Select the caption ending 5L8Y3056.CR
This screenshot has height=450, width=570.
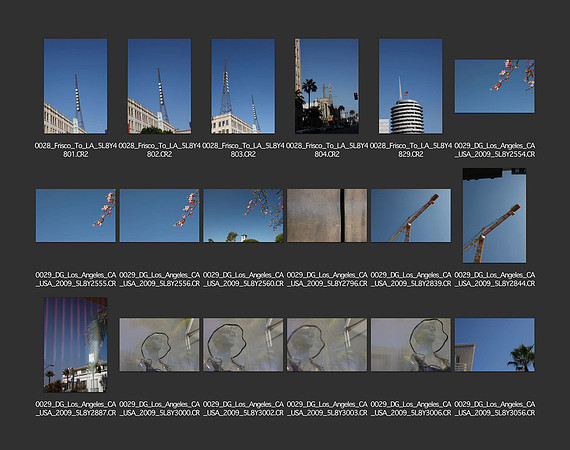495,409
